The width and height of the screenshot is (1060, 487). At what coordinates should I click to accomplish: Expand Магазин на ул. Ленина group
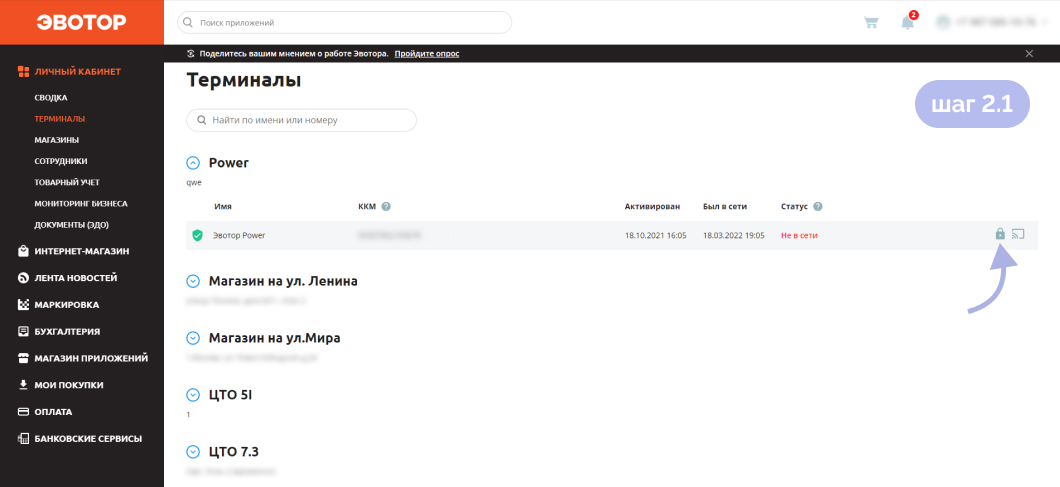[x=193, y=281]
